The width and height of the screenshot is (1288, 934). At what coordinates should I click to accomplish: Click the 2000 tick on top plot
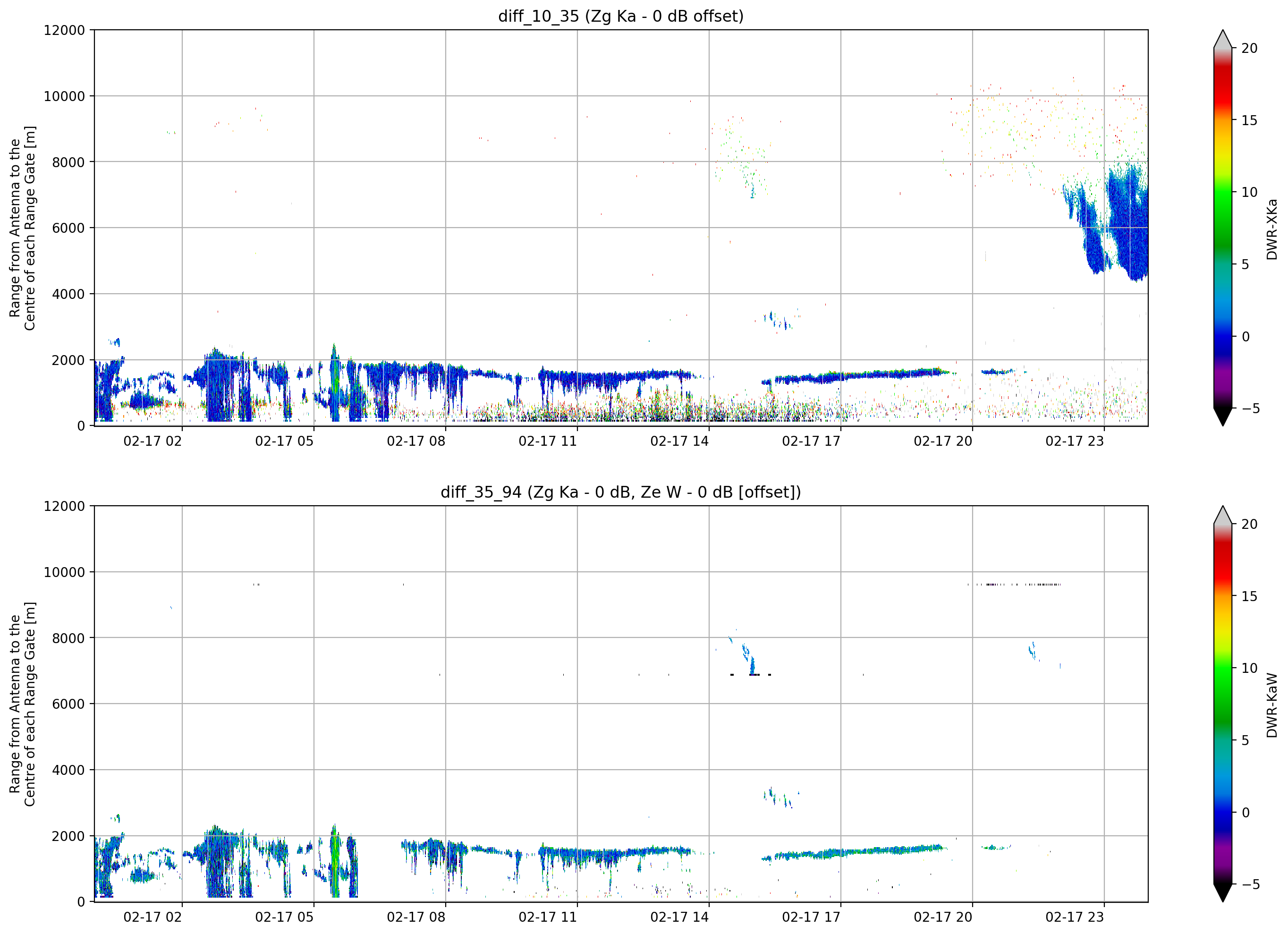(x=68, y=360)
